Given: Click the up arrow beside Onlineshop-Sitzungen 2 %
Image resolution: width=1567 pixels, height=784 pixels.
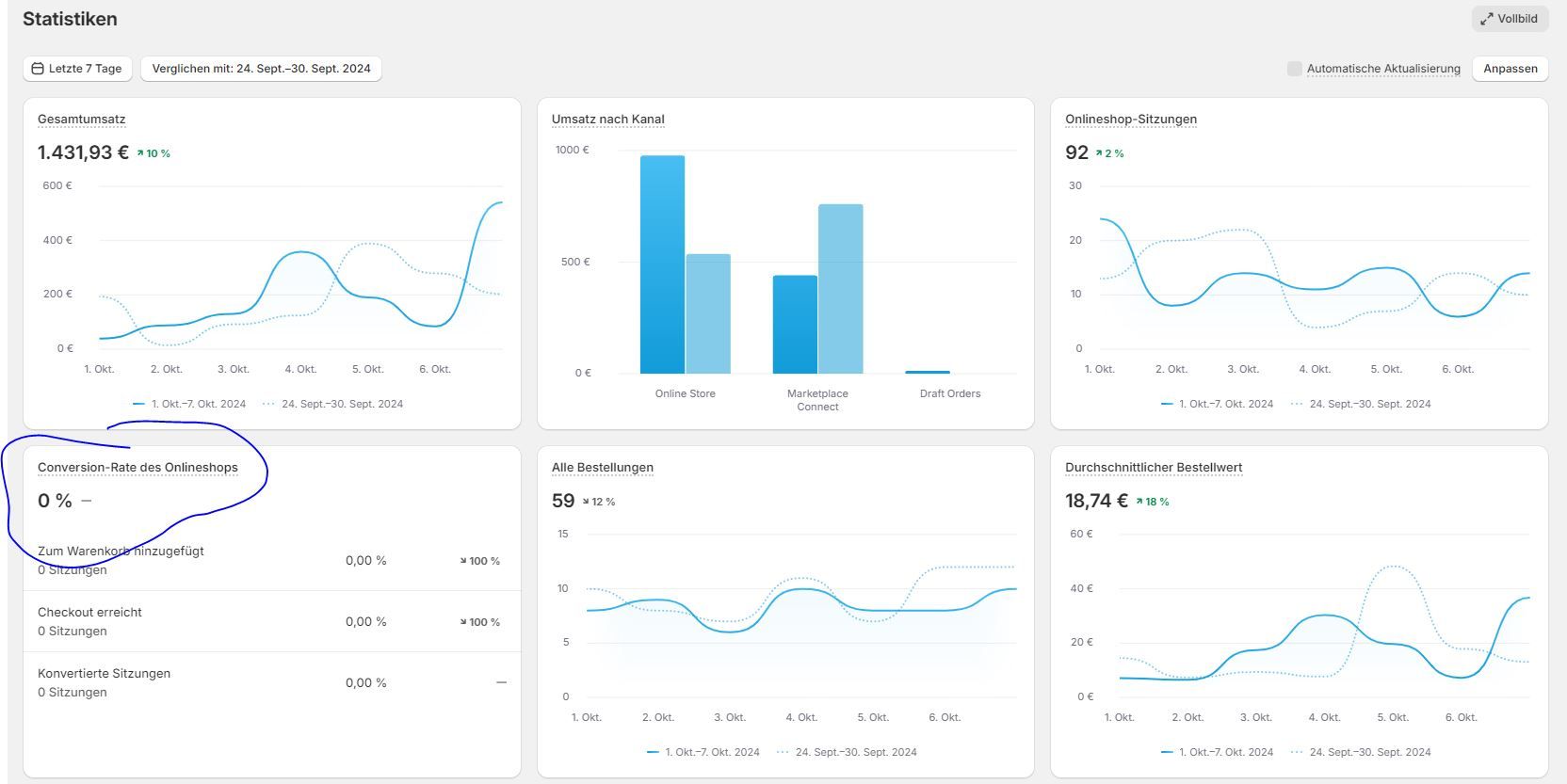Looking at the screenshot, I should 1099,153.
